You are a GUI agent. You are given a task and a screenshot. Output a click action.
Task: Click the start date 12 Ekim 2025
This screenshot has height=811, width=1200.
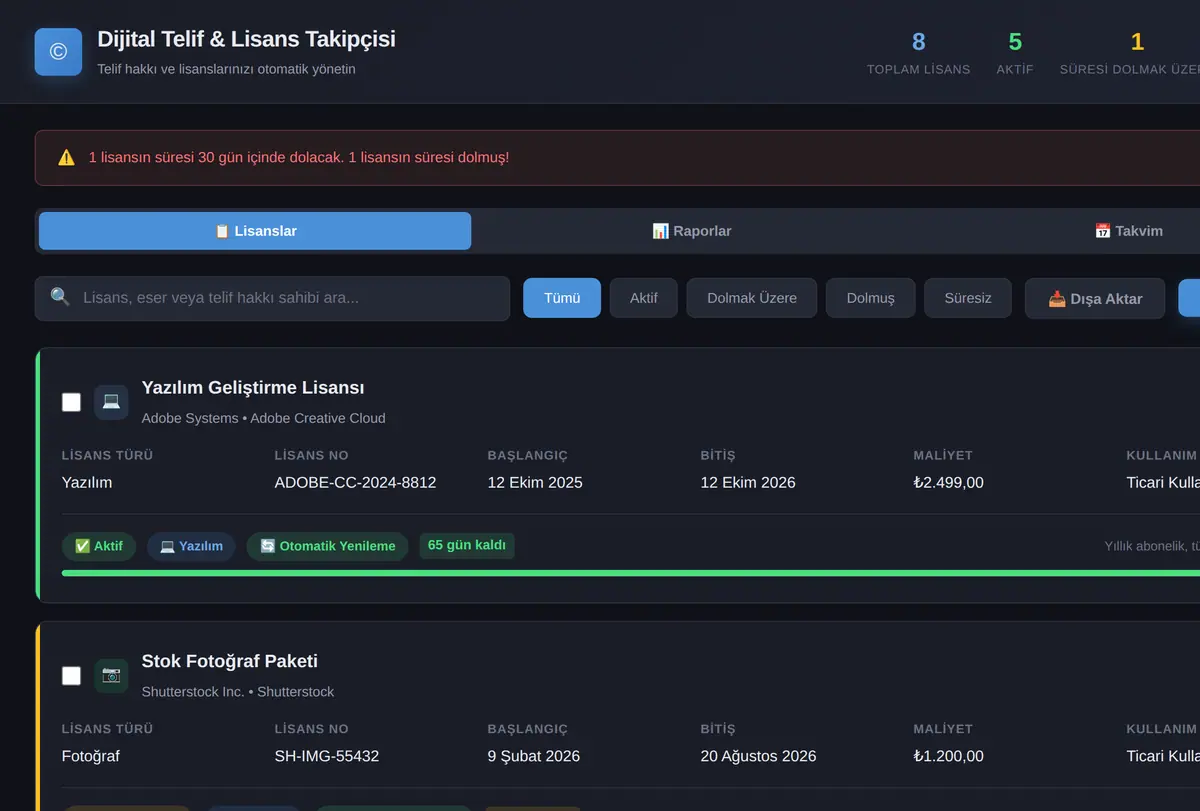[535, 482]
